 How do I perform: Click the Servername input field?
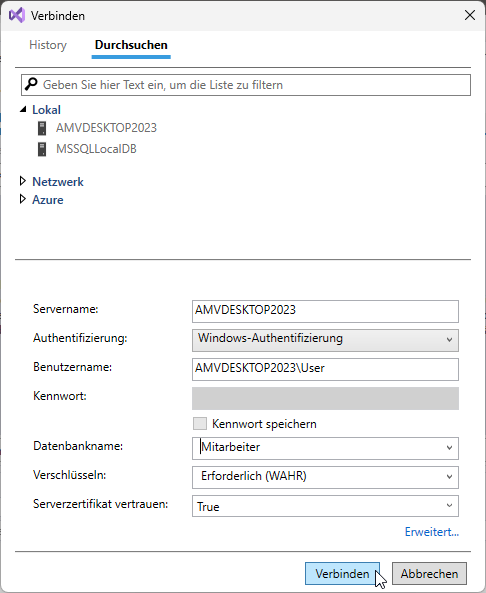pyautogui.click(x=325, y=311)
